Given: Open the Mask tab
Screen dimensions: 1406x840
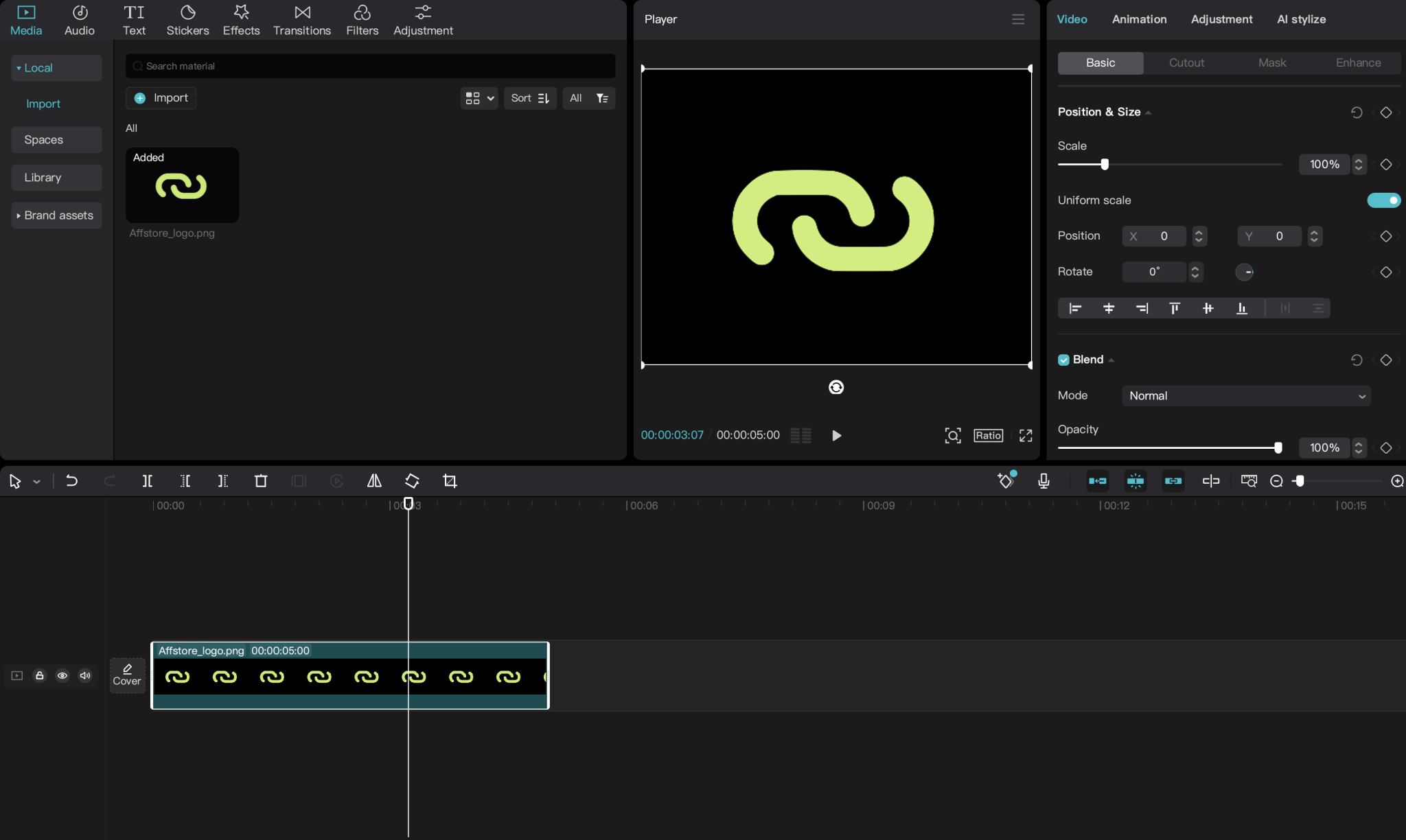Looking at the screenshot, I should (1271, 62).
